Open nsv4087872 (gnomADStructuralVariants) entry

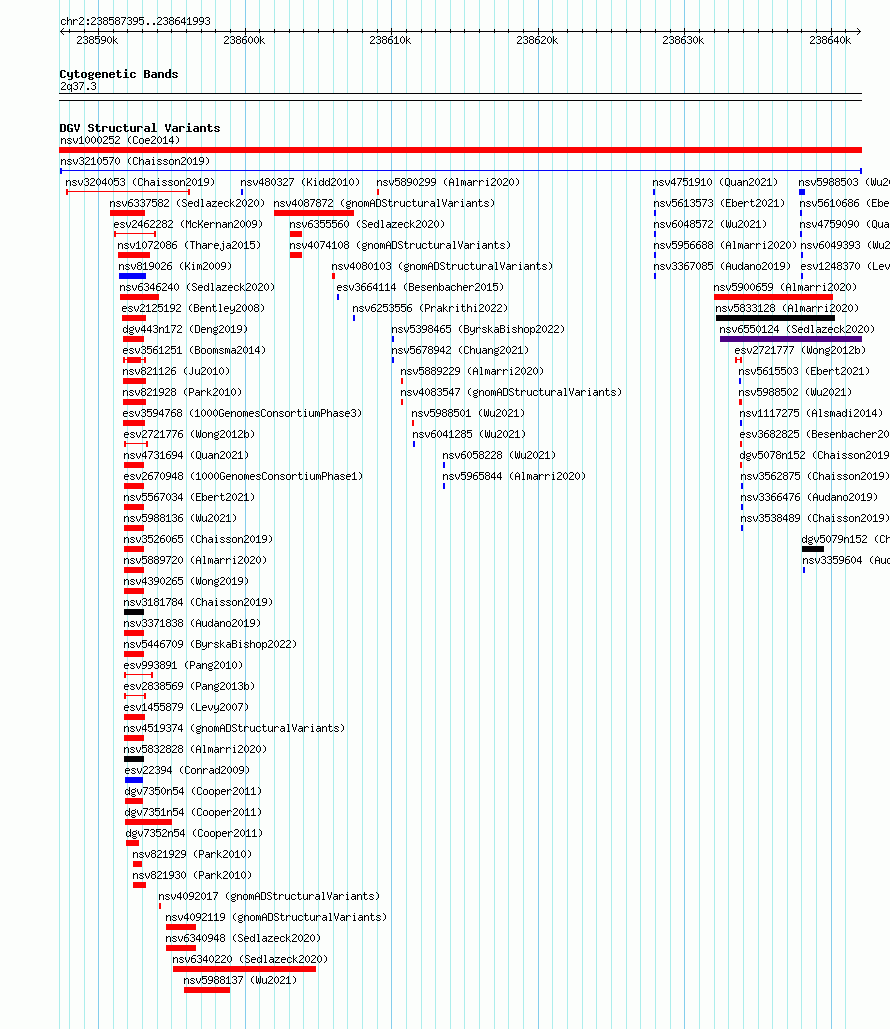[385, 203]
